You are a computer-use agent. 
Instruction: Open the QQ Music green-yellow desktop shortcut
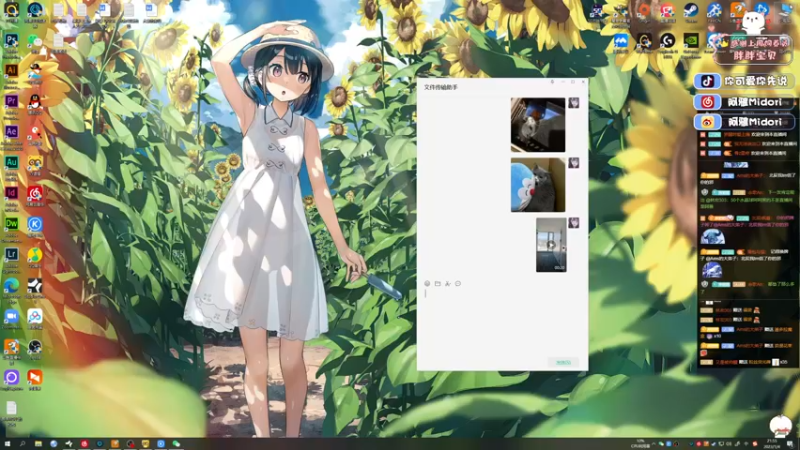pos(35,254)
